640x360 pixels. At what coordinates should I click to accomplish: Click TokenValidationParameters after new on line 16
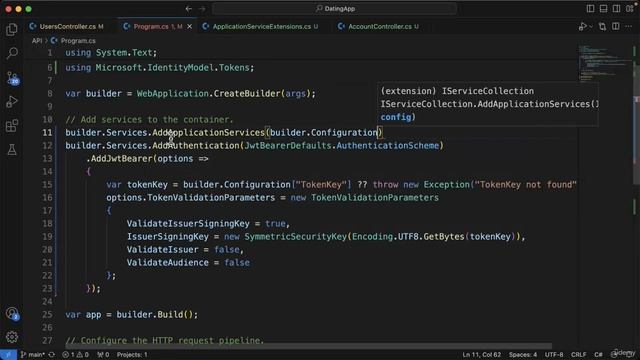pos(375,198)
